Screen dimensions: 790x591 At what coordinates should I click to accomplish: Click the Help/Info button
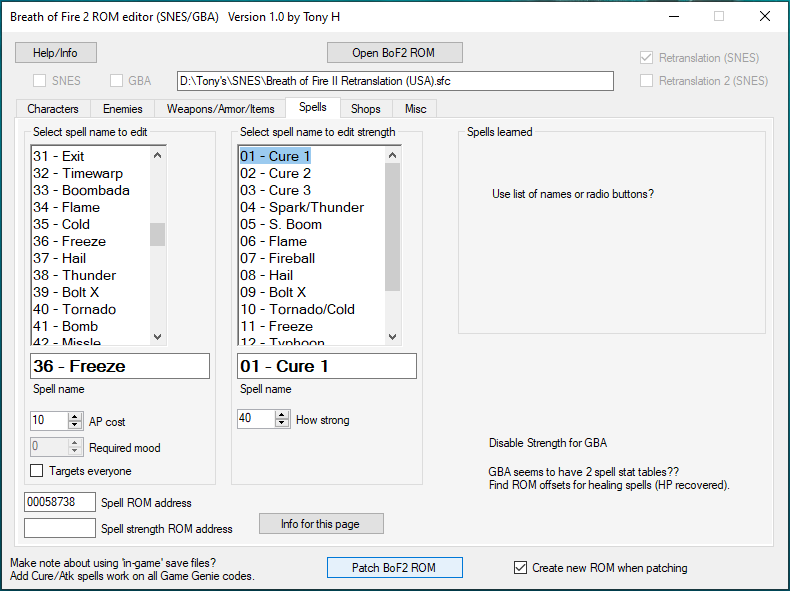coord(54,52)
